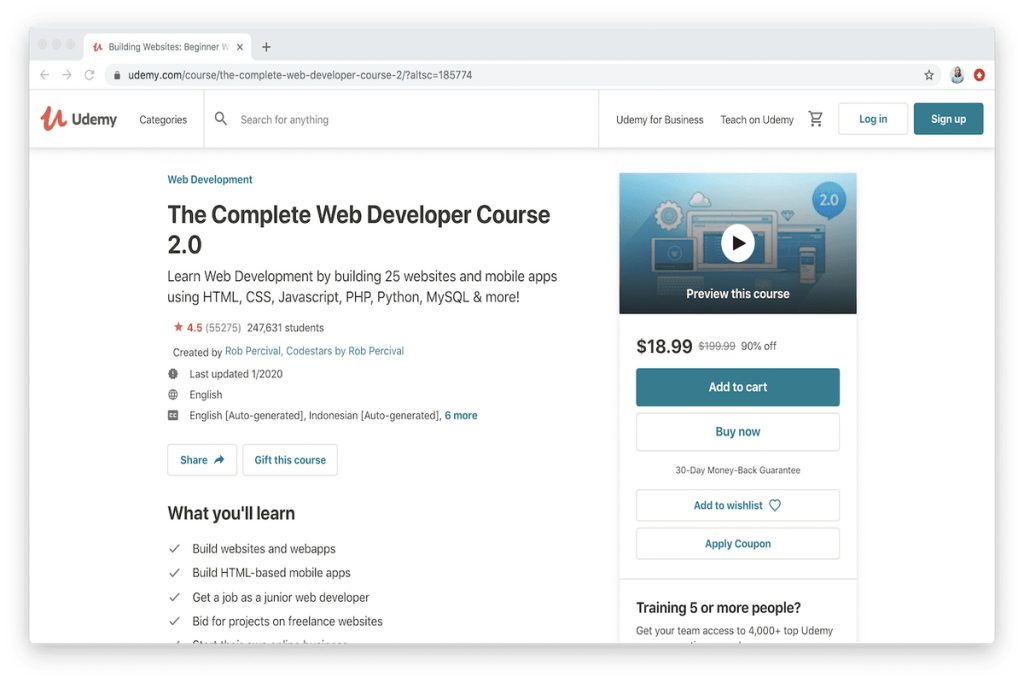The height and width of the screenshot is (683, 1024).
Task: Click Add to cart button
Action: click(x=738, y=387)
